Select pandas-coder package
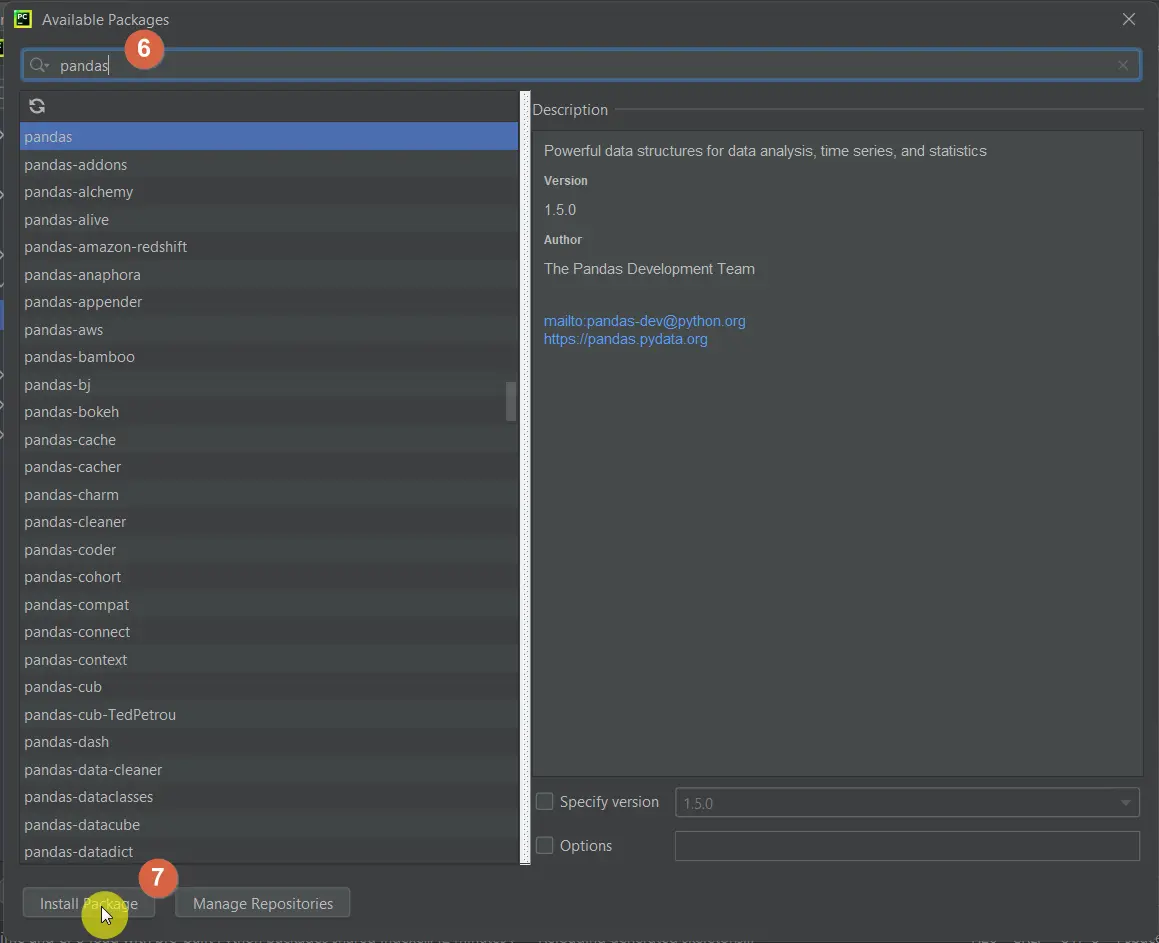This screenshot has height=943, width=1159. [x=269, y=550]
